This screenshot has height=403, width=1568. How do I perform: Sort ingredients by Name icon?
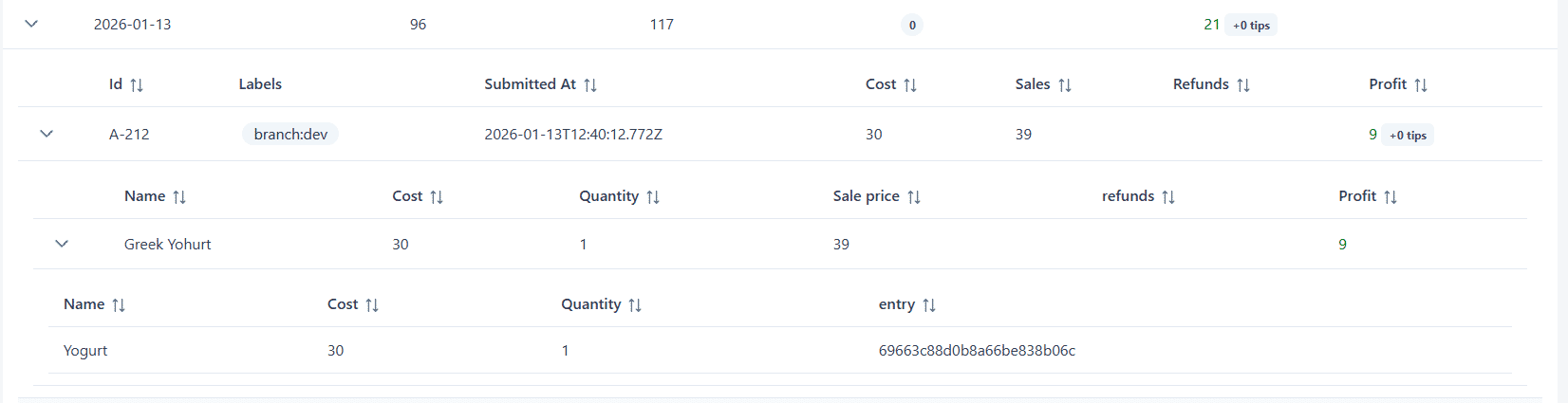[x=119, y=305]
